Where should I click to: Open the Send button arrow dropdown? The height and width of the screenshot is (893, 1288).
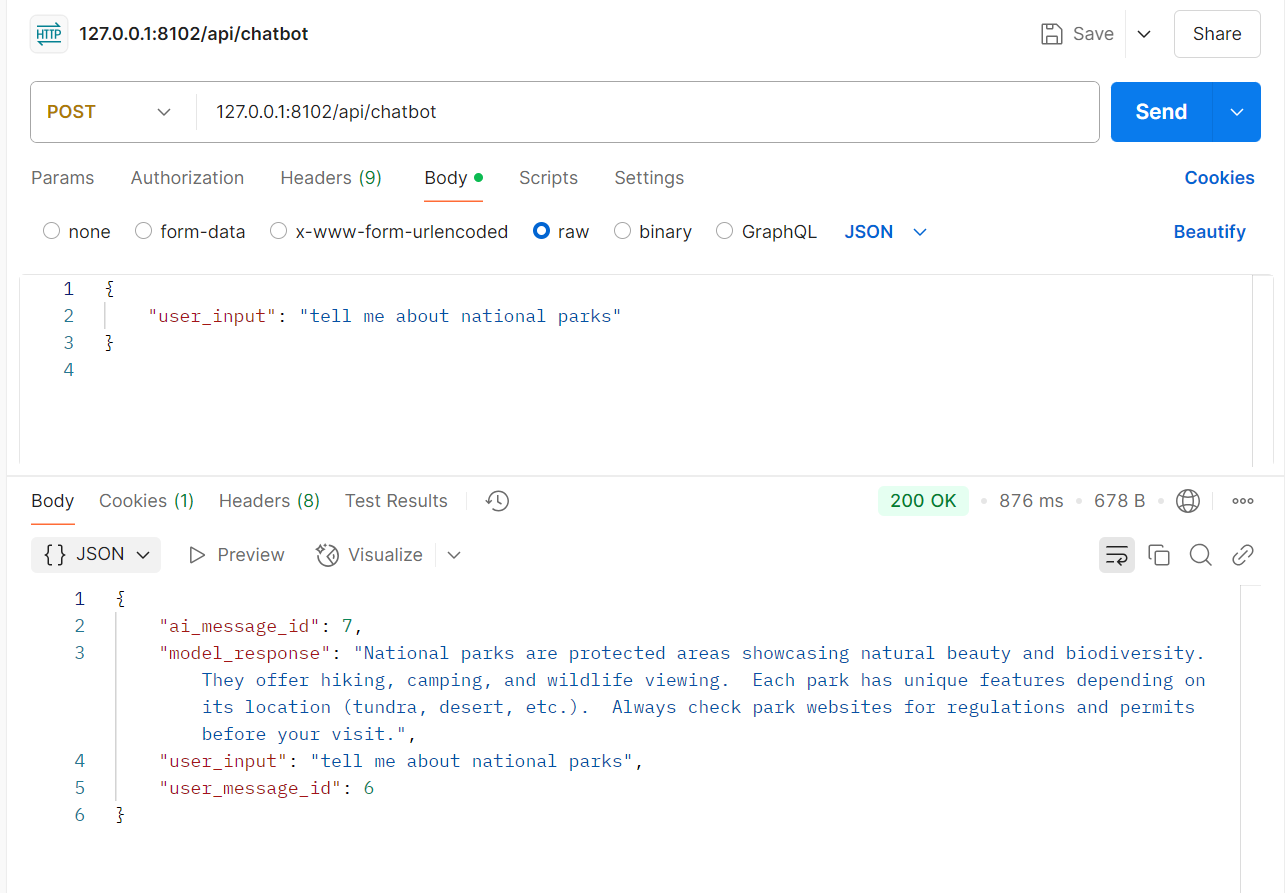(1237, 112)
